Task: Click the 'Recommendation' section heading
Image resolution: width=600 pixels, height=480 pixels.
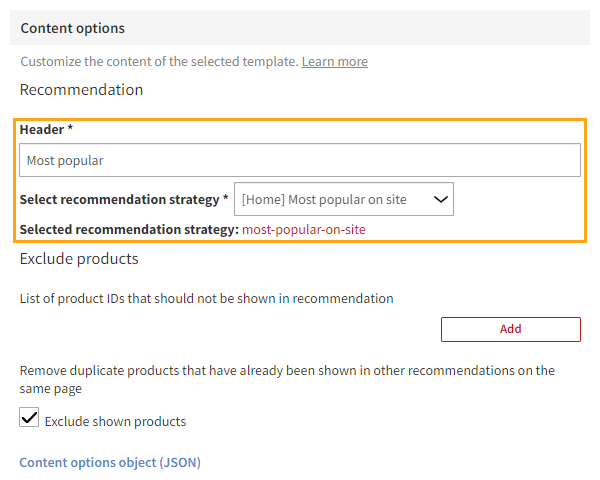Action: pos(81,90)
